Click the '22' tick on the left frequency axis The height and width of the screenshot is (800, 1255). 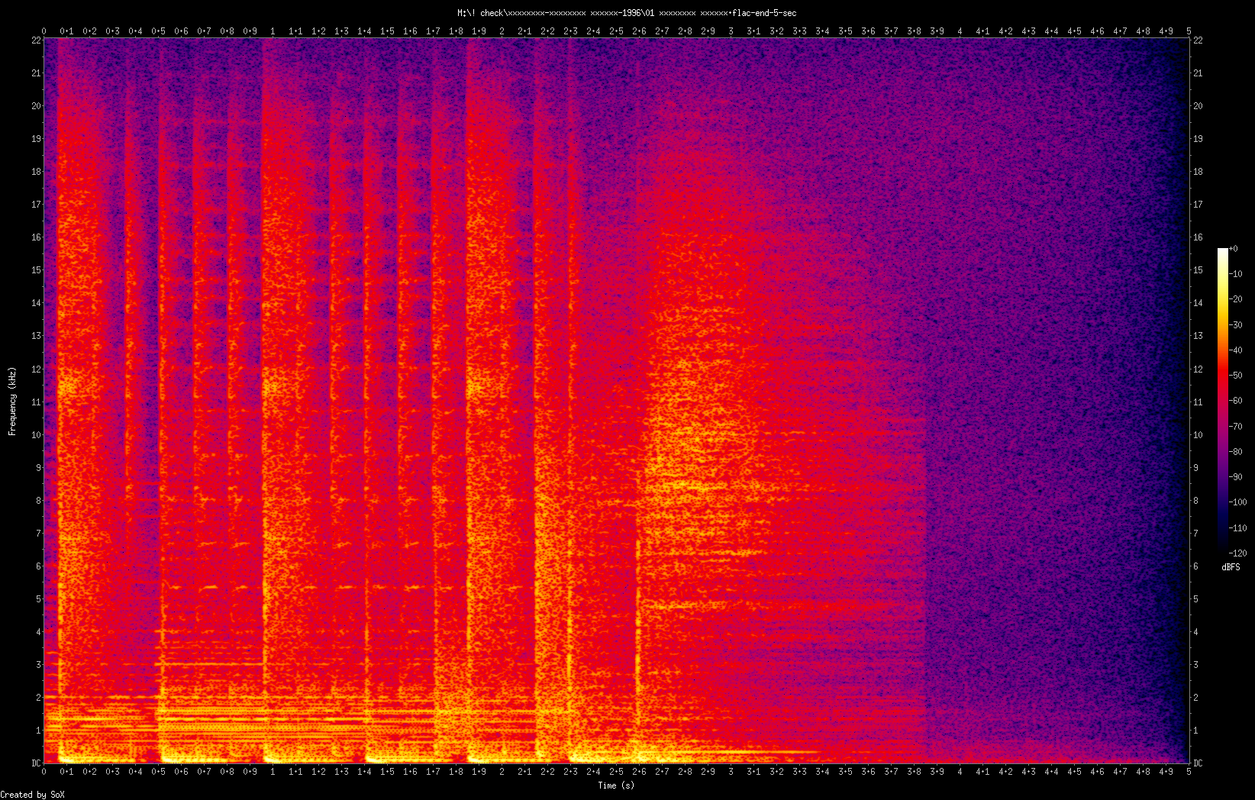coord(35,40)
